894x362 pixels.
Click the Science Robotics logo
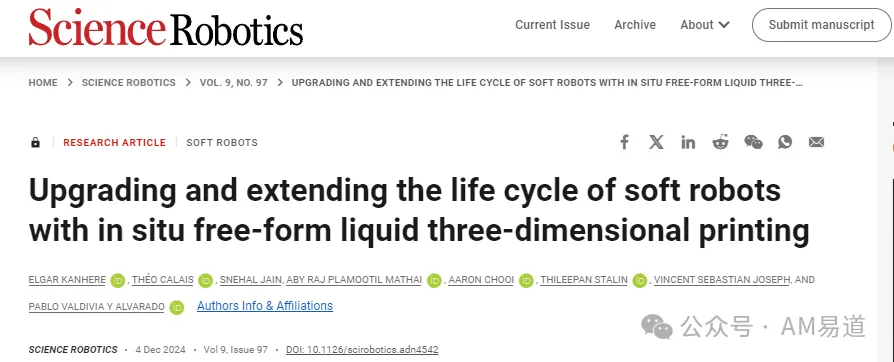(x=166, y=27)
